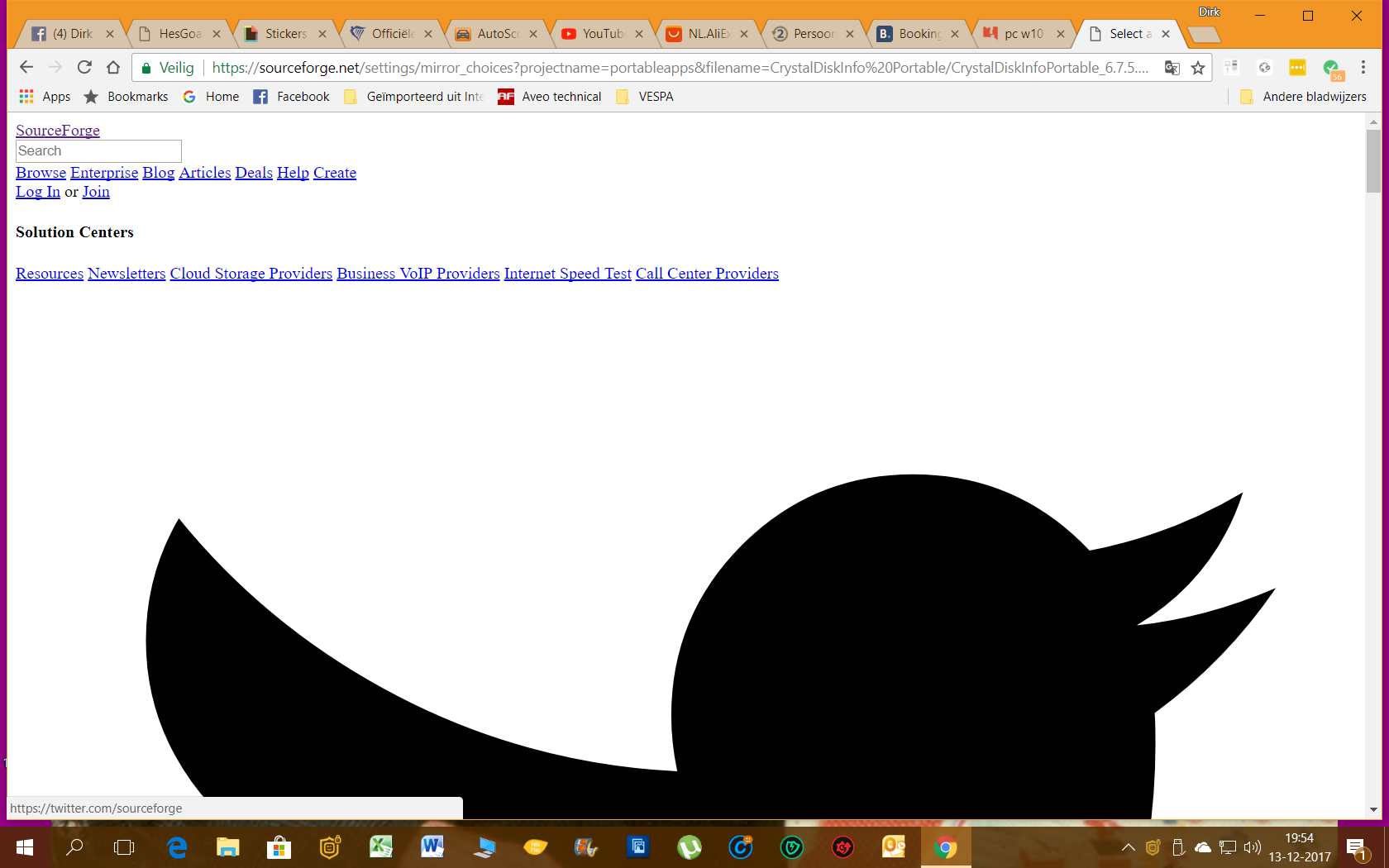This screenshot has height=868, width=1389.
Task: Open the Deals link
Action: click(254, 173)
